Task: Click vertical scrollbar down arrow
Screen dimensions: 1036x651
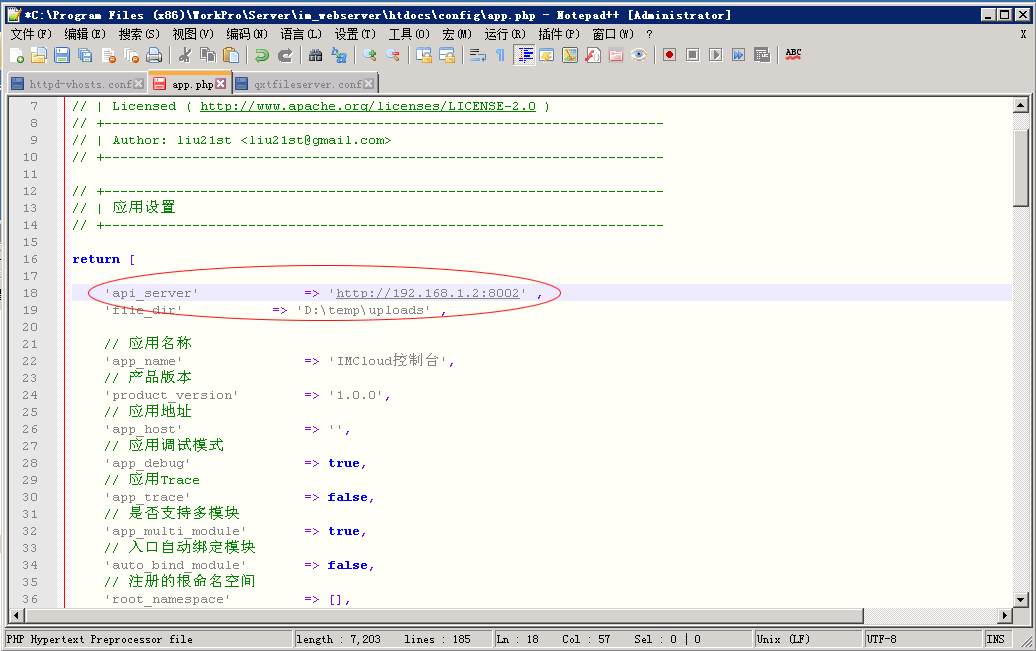Action: pos(1020,599)
